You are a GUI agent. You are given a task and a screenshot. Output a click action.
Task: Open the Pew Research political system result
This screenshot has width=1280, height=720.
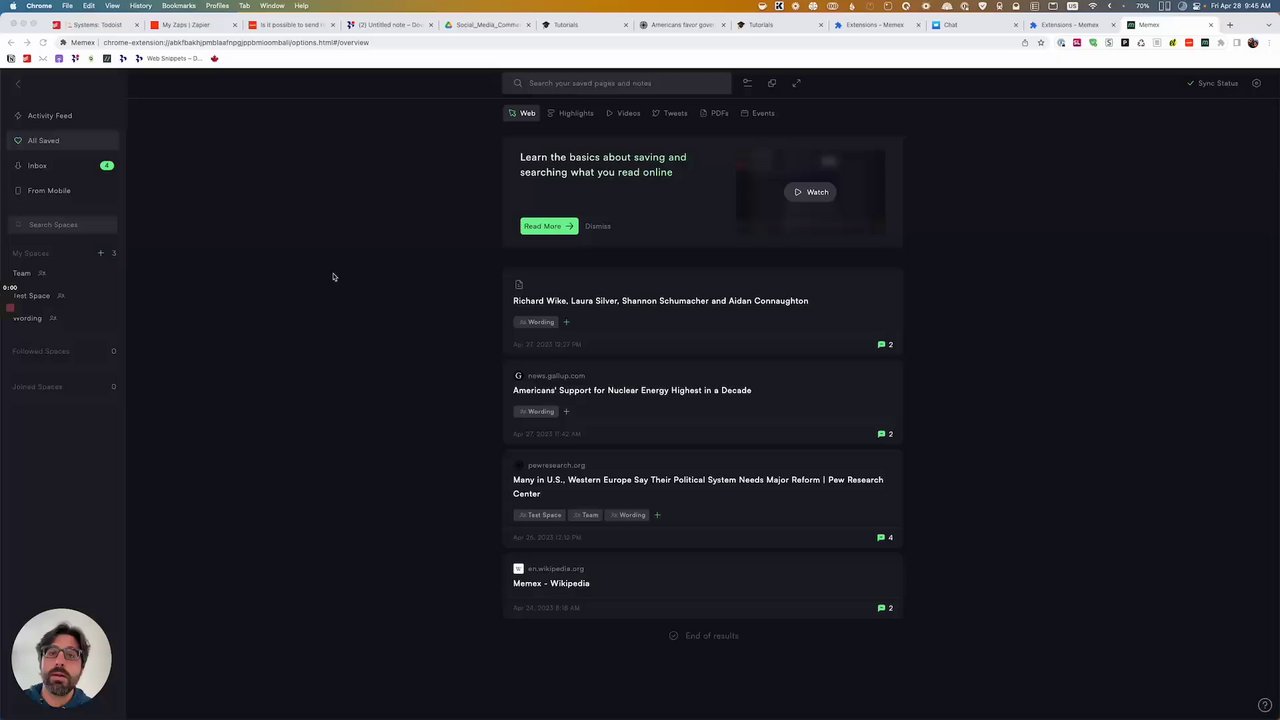click(x=698, y=486)
